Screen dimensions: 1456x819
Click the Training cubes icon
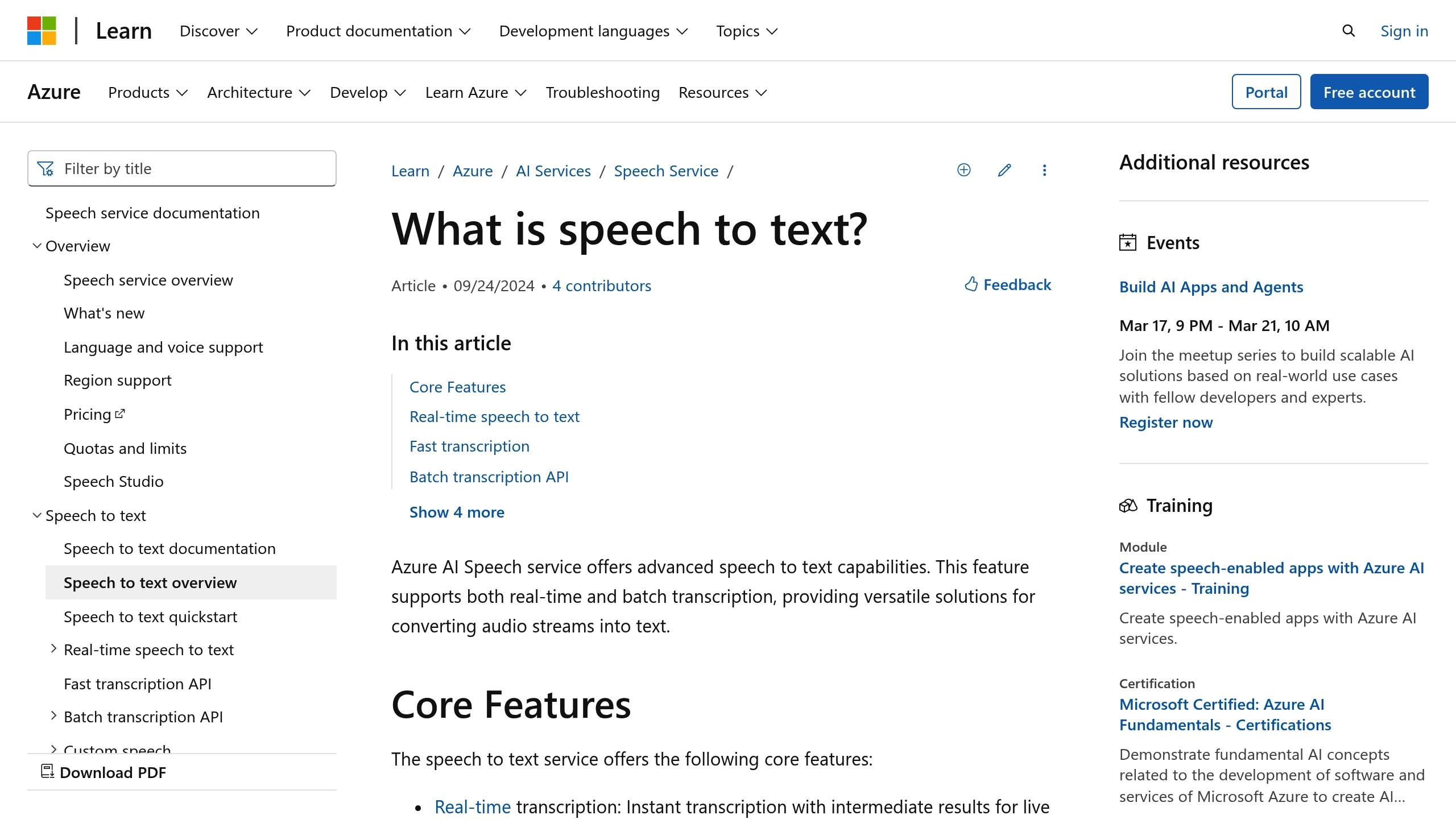1128,506
